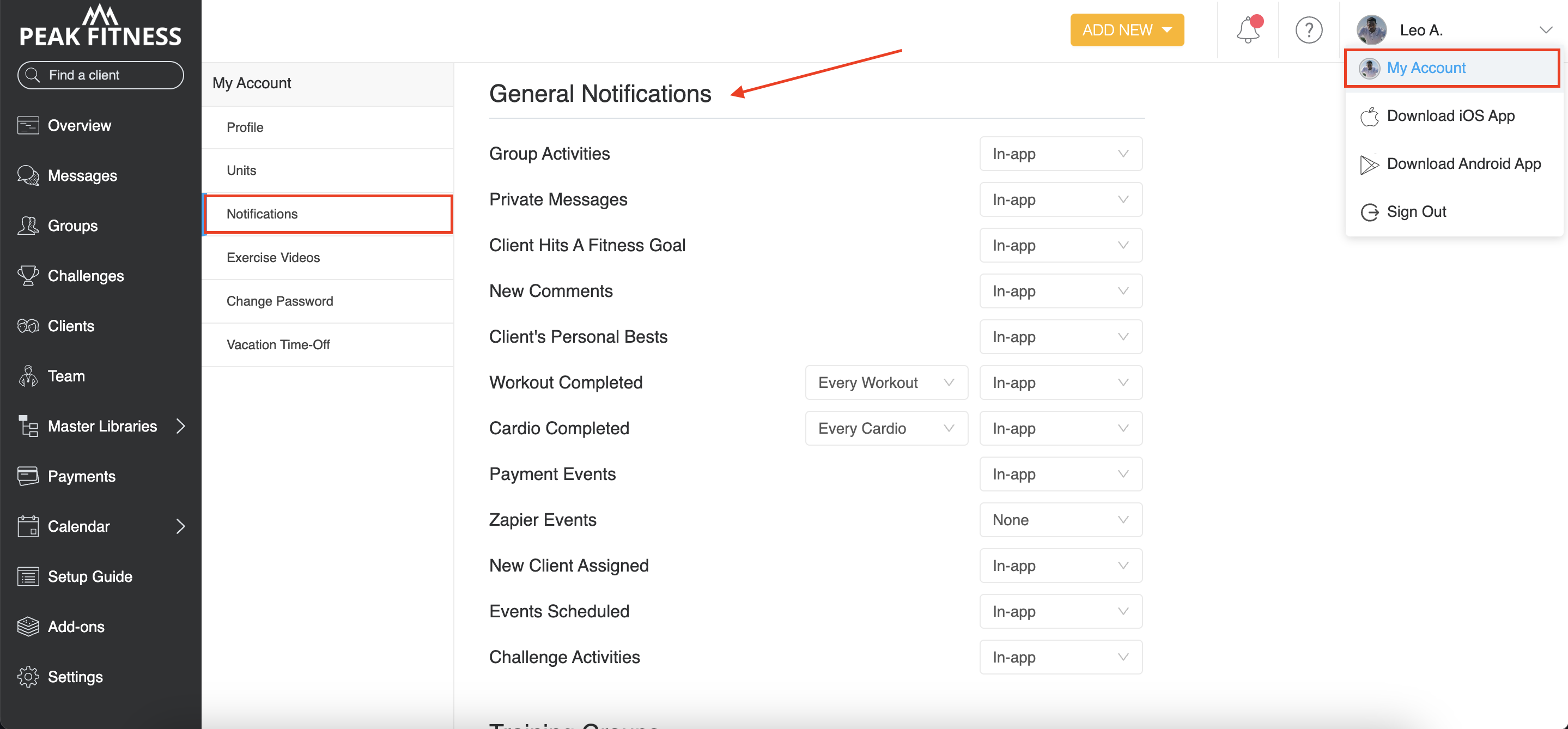The height and width of the screenshot is (729, 1568).
Task: Click the Settings gear icon
Action: 28,677
